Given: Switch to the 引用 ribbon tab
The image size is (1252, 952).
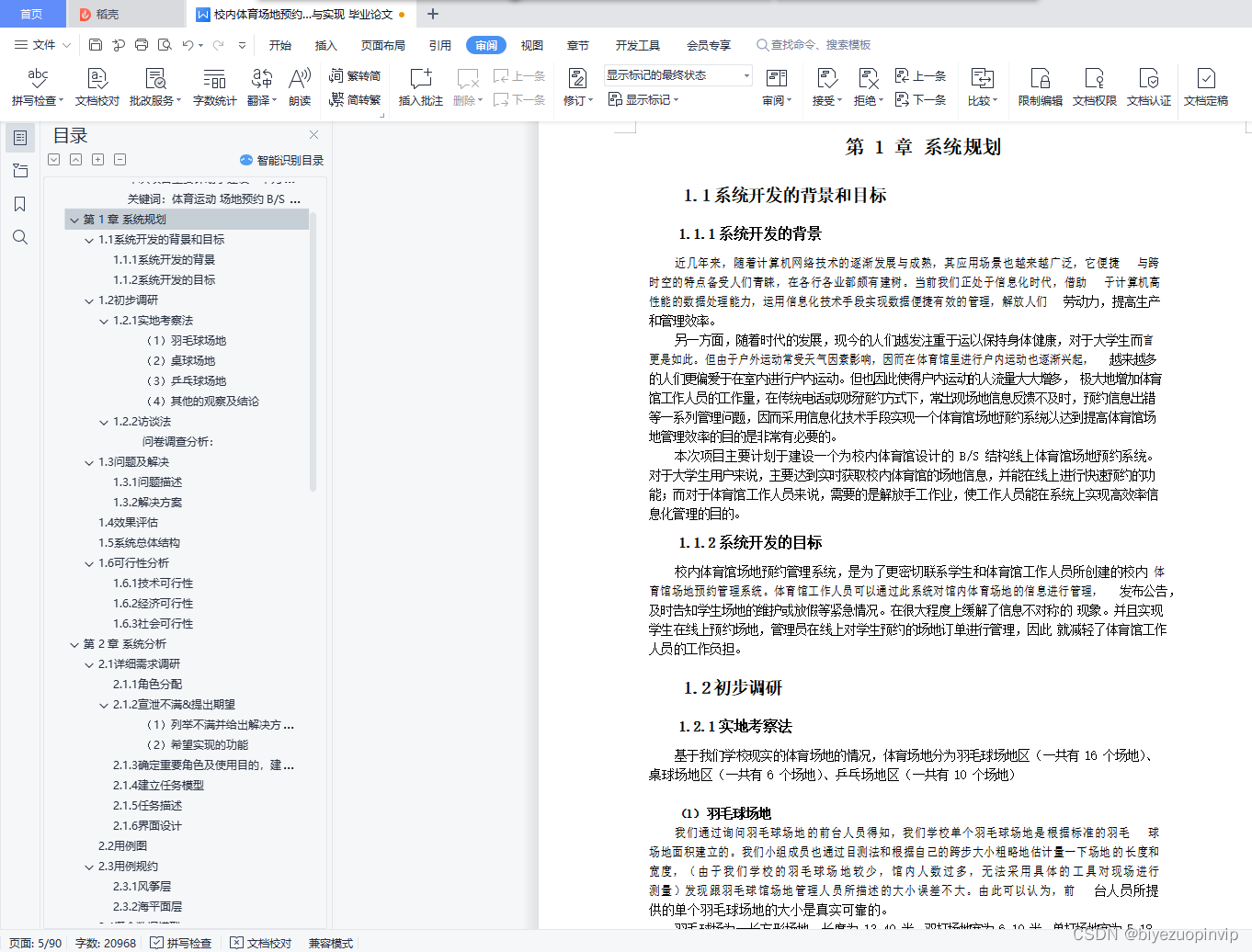Looking at the screenshot, I should (440, 45).
